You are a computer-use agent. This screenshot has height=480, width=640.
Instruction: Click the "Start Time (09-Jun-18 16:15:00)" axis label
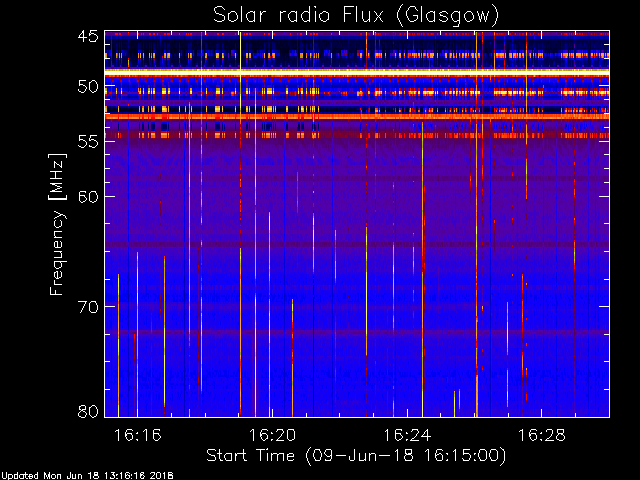point(356,456)
